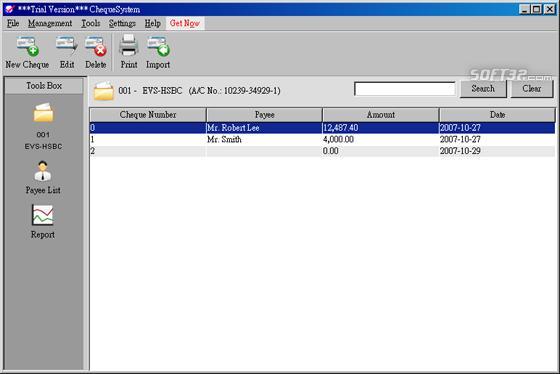Sort by Cheque Number column header
The image size is (560, 374).
pos(148,115)
